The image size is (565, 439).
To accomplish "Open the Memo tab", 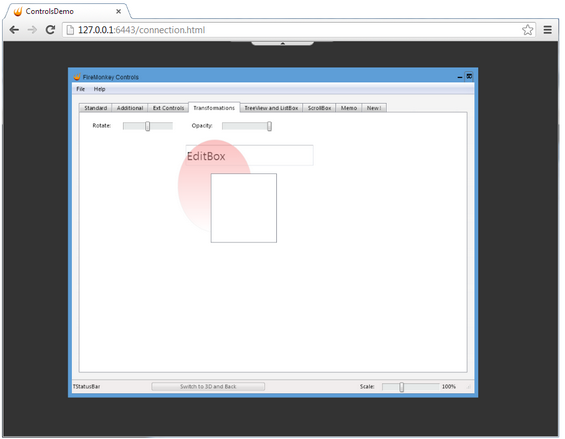I will (349, 108).
